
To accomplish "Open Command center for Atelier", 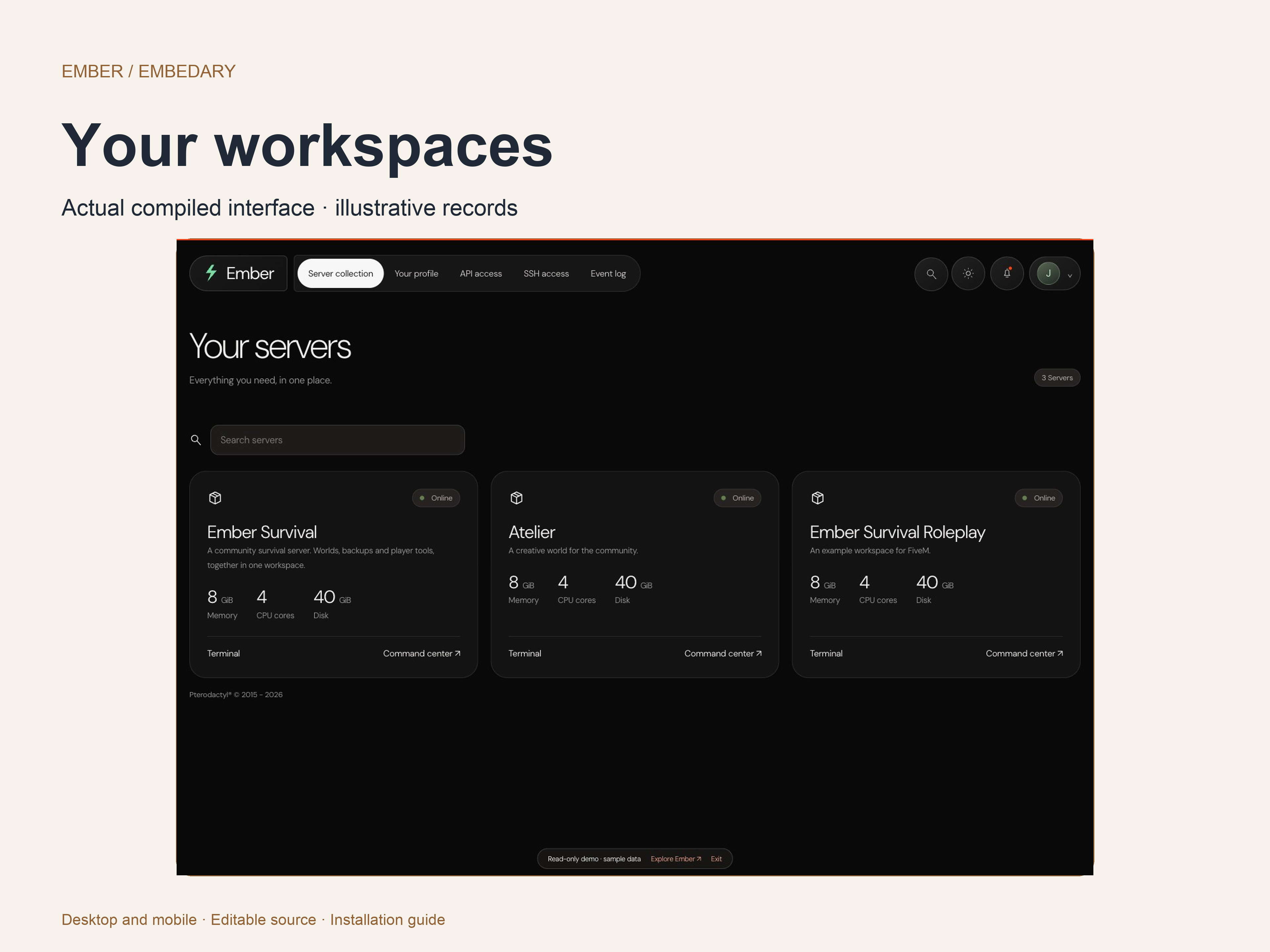I will (x=723, y=654).
